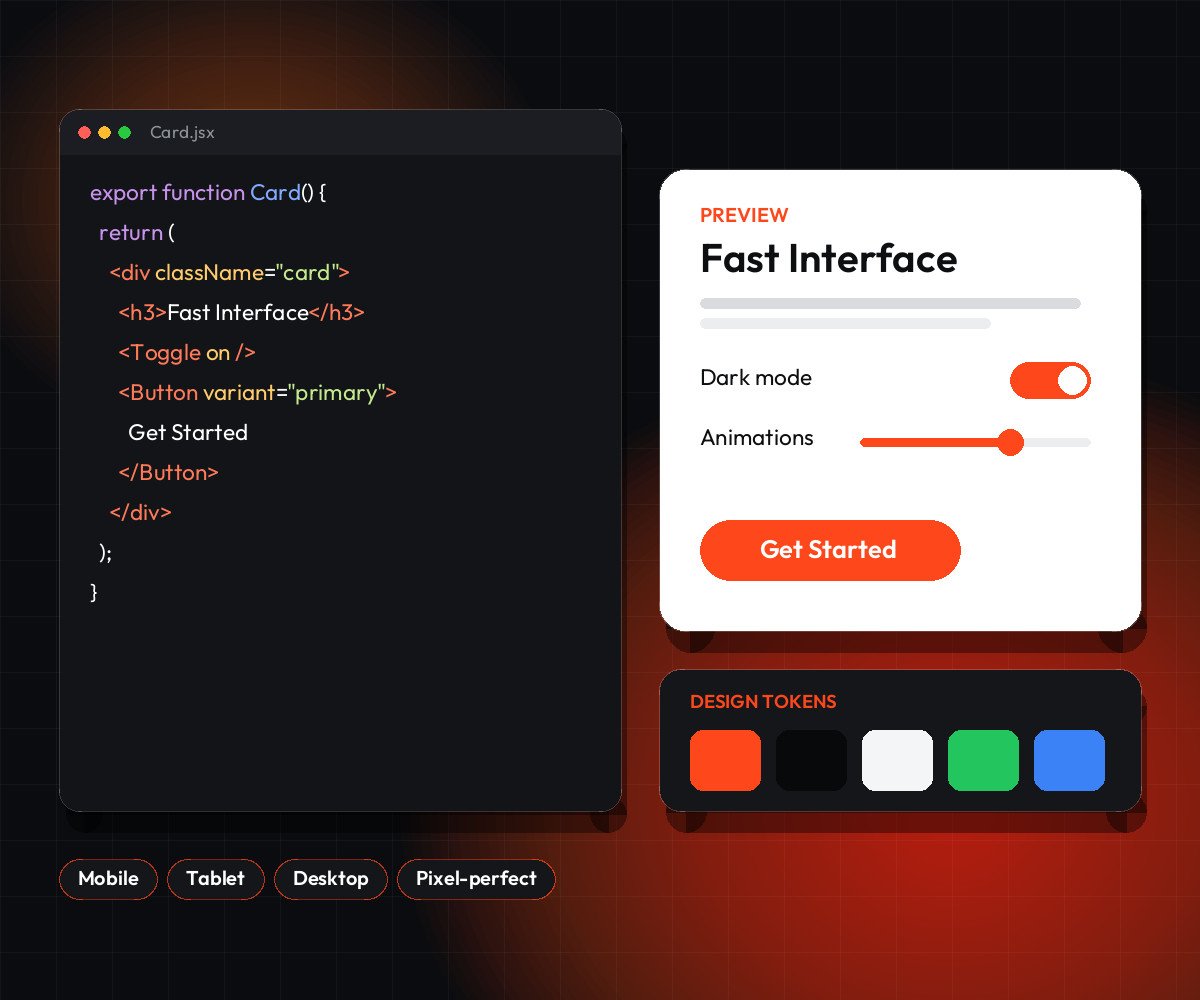Click the DESIGN TOKENS heading
The height and width of the screenshot is (1000, 1200).
763,702
